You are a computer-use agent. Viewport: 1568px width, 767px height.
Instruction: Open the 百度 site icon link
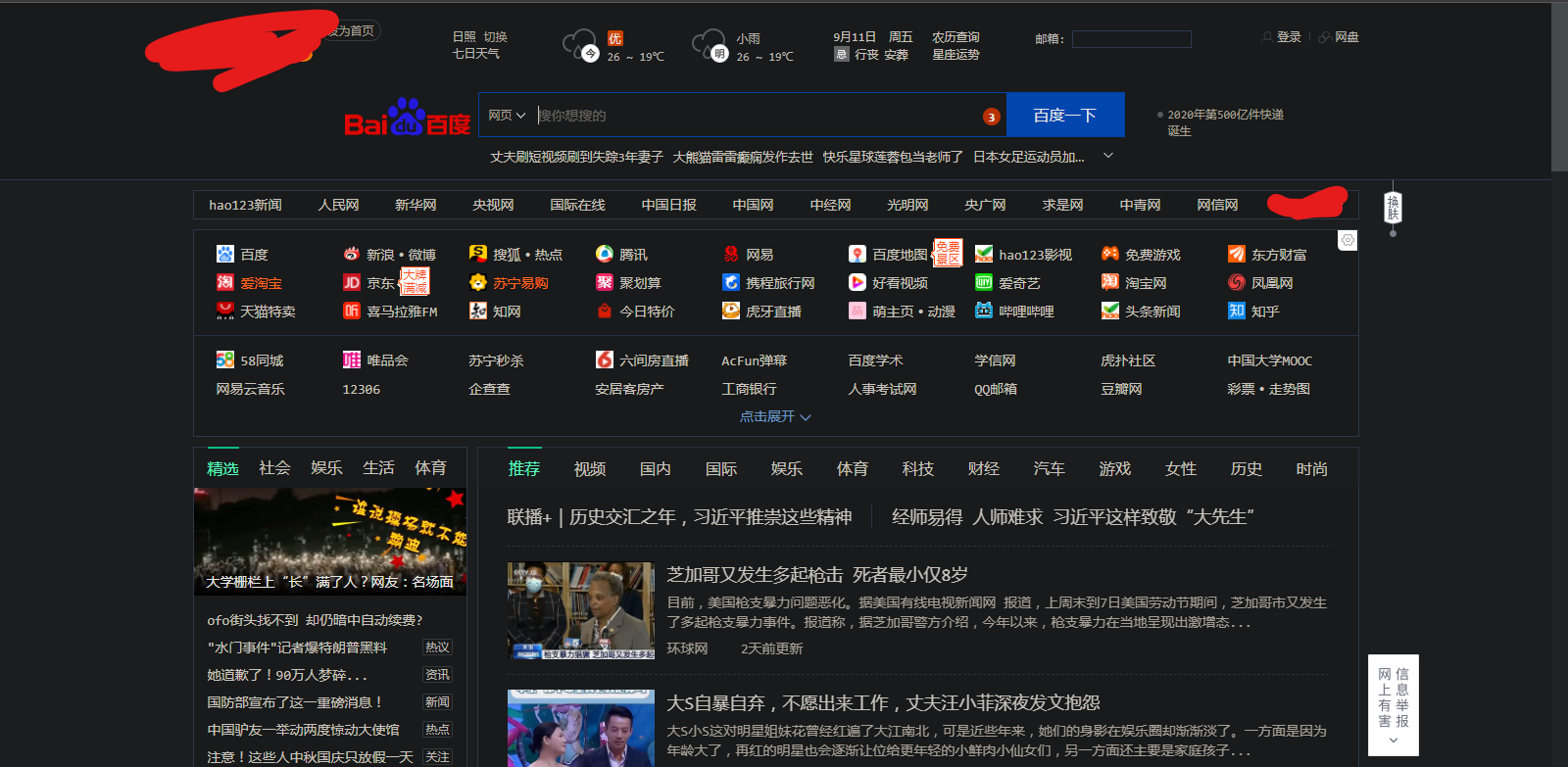coord(225,254)
